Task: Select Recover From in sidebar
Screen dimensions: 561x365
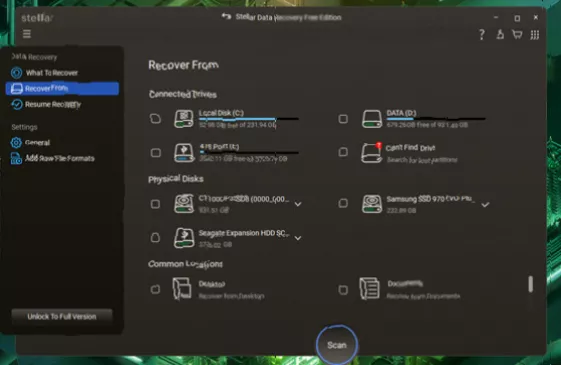Action: point(62,88)
